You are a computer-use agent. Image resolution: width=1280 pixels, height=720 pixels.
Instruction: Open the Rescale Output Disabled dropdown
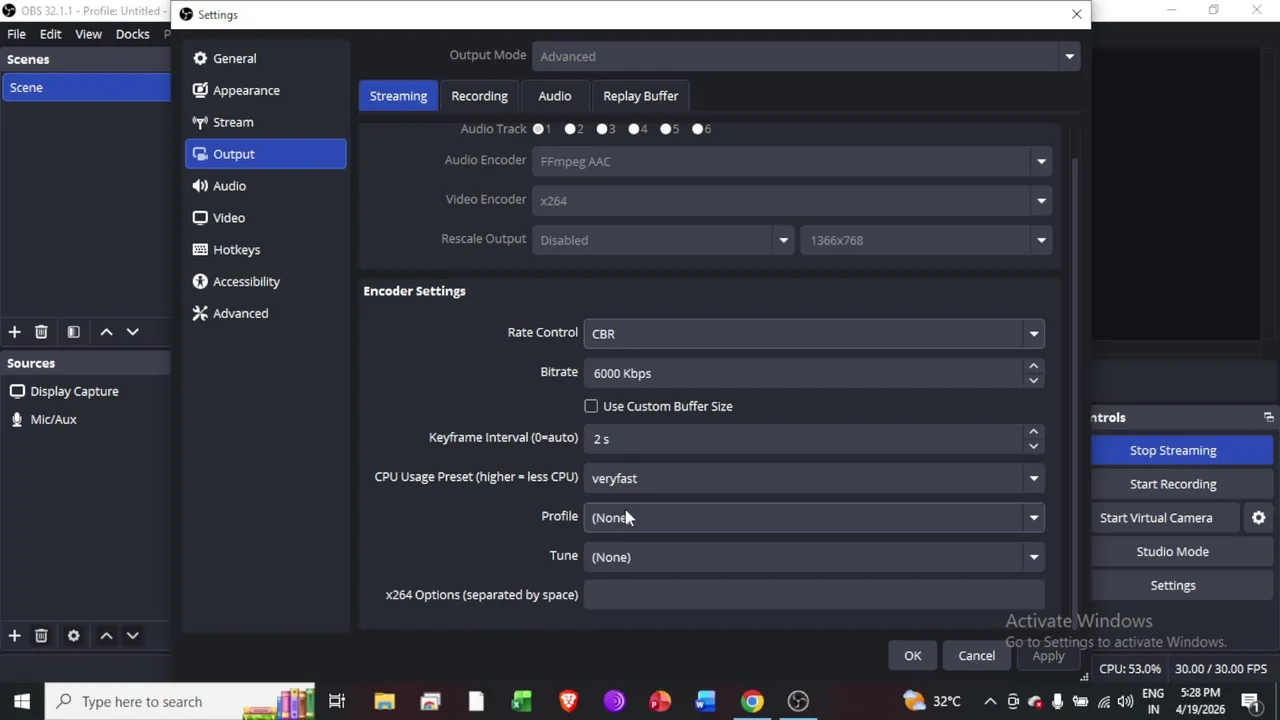coord(663,240)
